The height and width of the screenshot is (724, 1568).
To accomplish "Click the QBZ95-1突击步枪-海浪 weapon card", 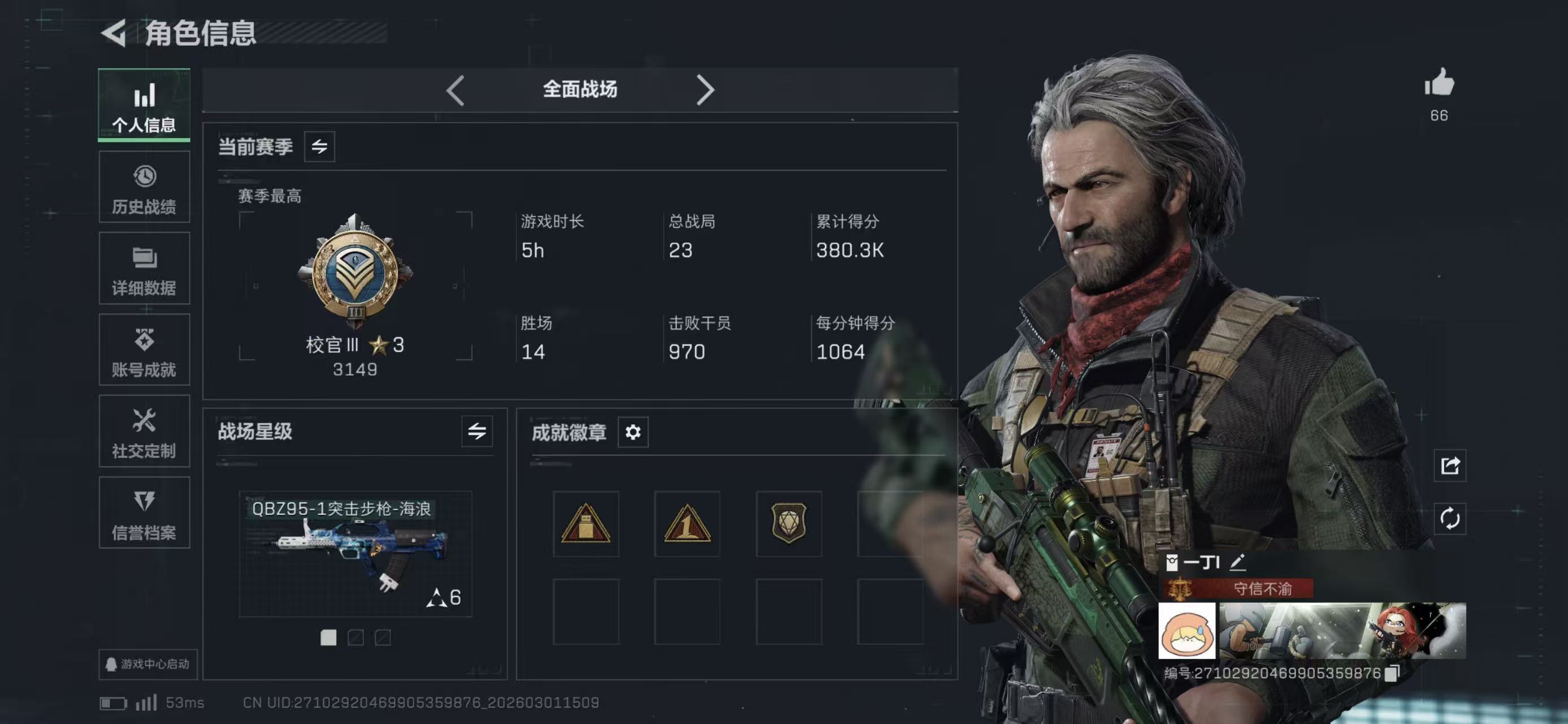I will 356,554.
